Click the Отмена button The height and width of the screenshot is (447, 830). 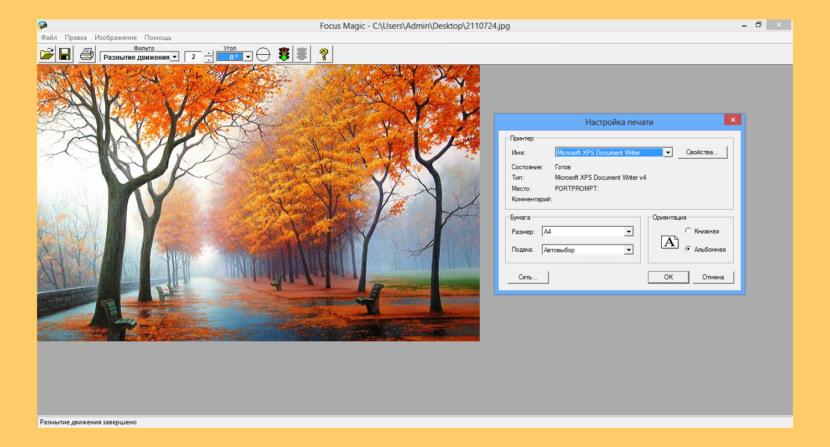tap(713, 277)
